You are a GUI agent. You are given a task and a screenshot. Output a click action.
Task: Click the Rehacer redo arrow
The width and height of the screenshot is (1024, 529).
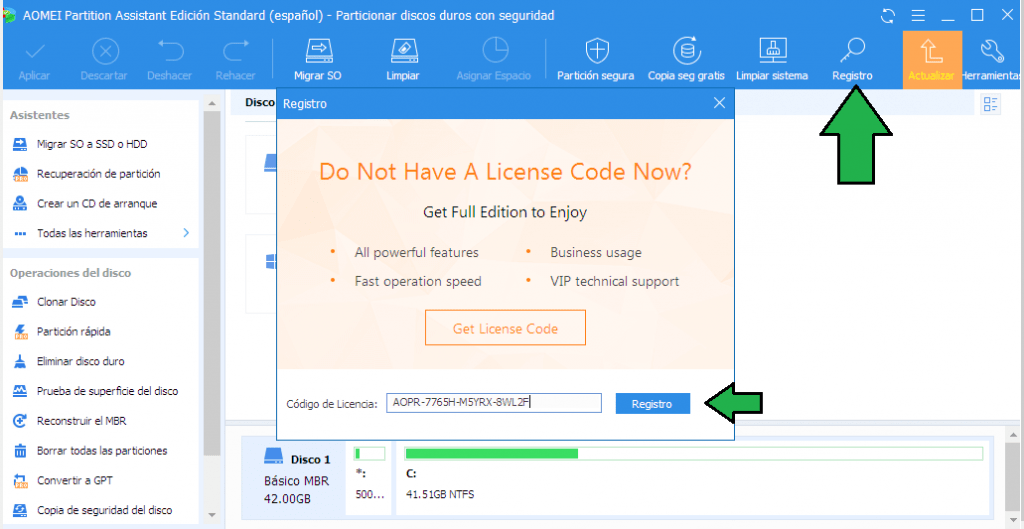tap(236, 52)
